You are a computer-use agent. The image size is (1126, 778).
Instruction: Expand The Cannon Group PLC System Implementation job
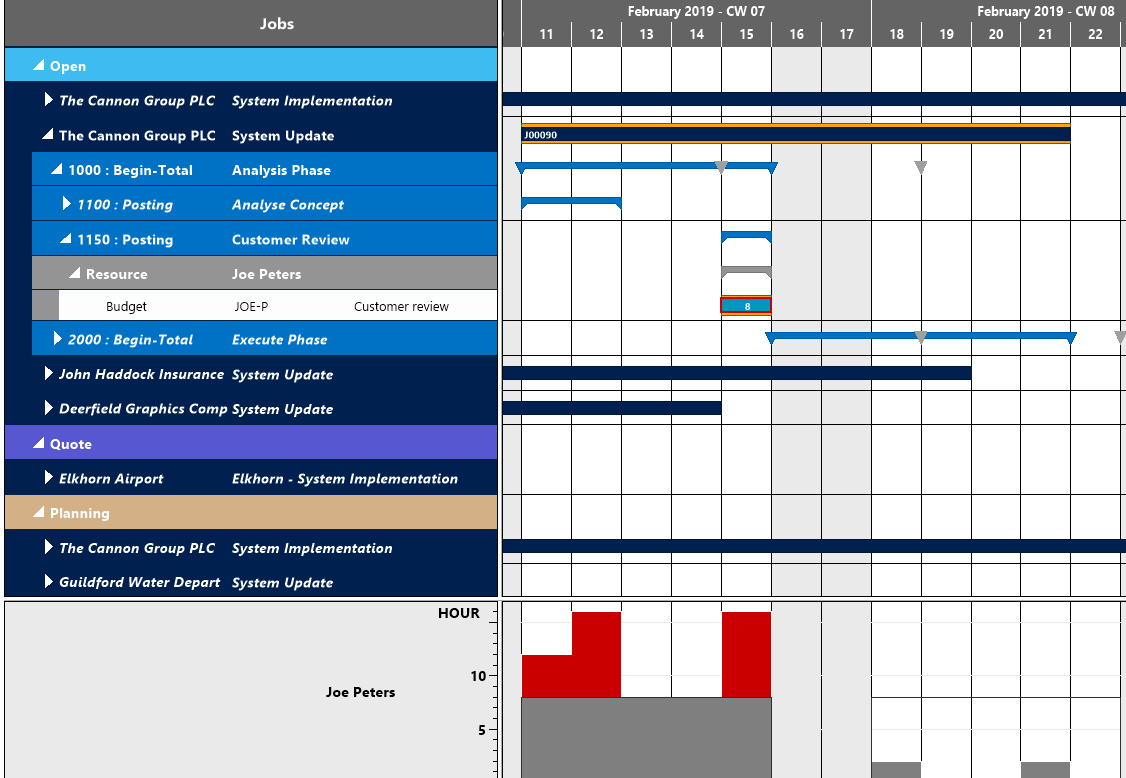coord(47,100)
